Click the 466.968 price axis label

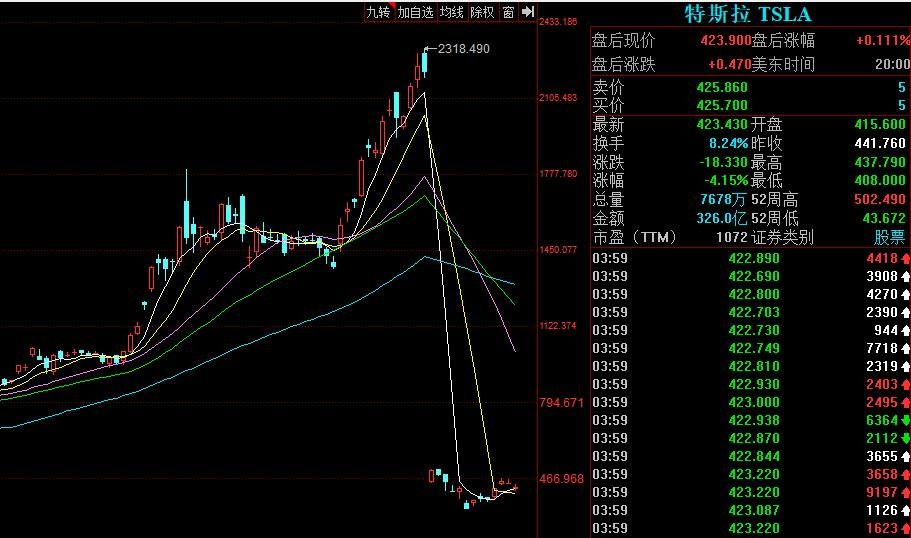coord(561,479)
